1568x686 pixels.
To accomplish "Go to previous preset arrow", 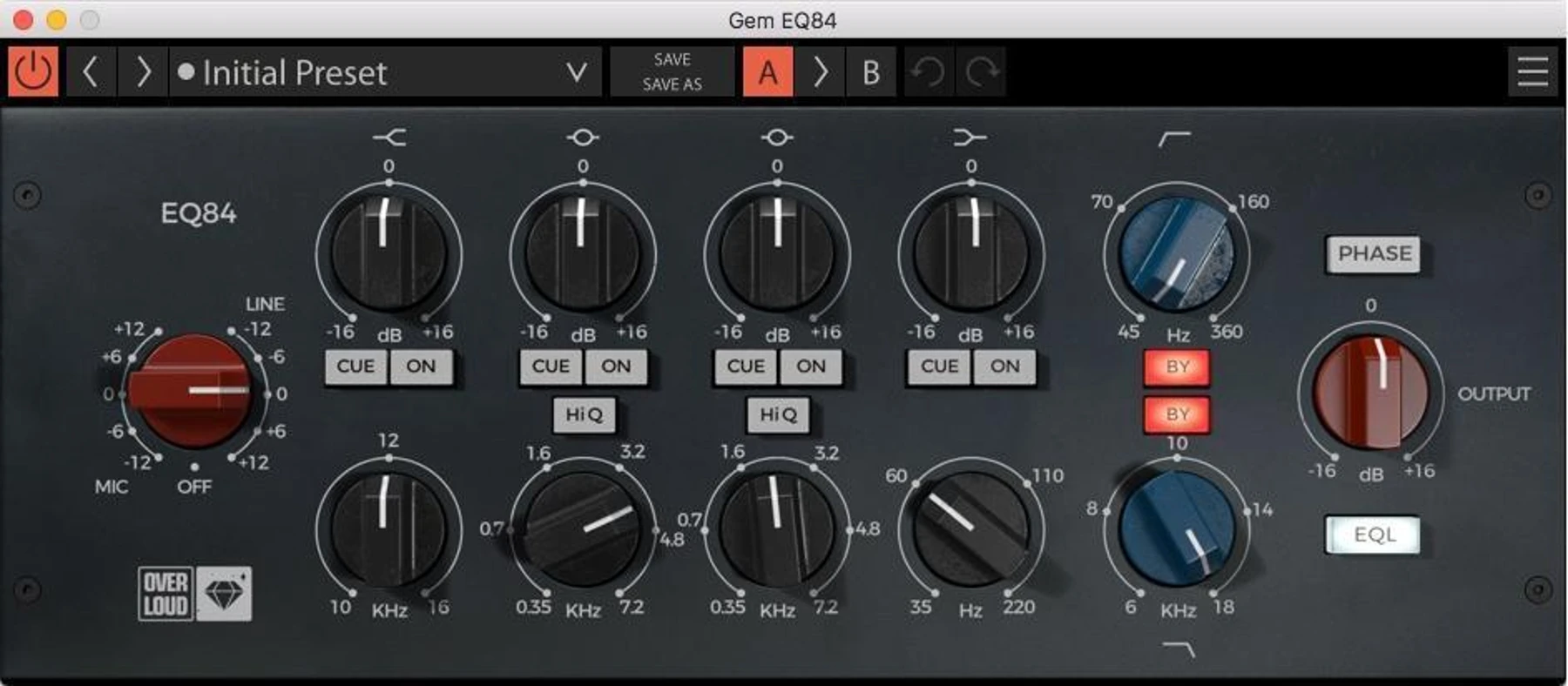I will click(91, 71).
